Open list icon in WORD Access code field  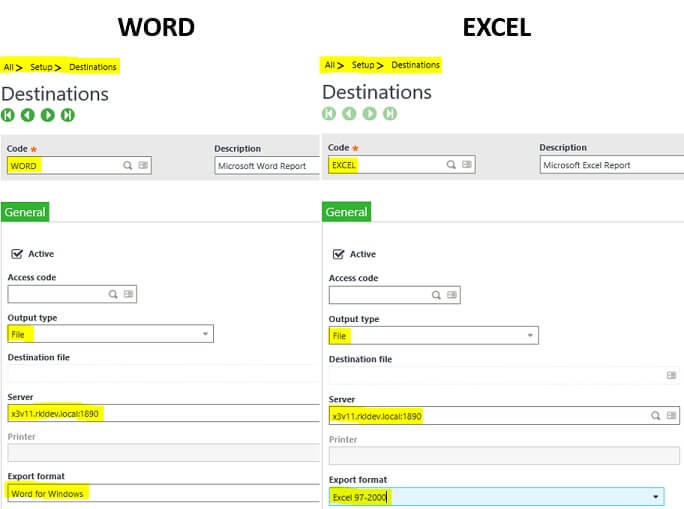click(128, 294)
